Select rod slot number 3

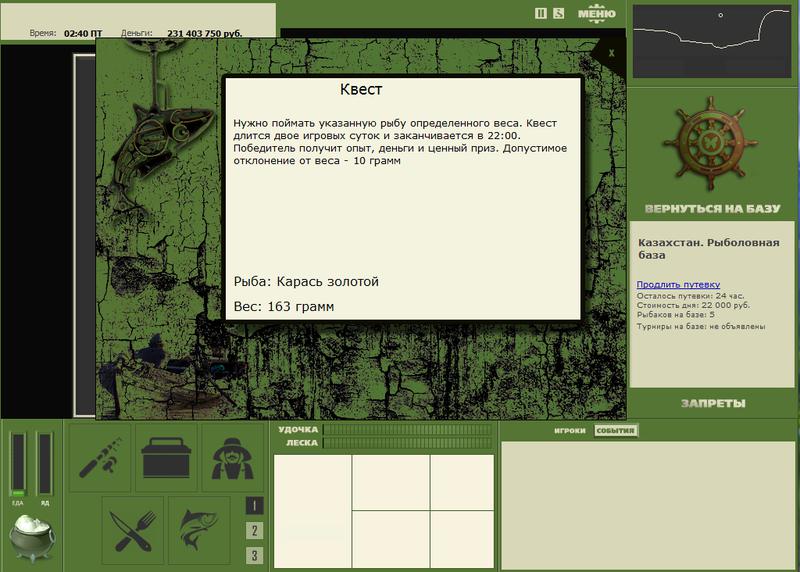[255, 555]
